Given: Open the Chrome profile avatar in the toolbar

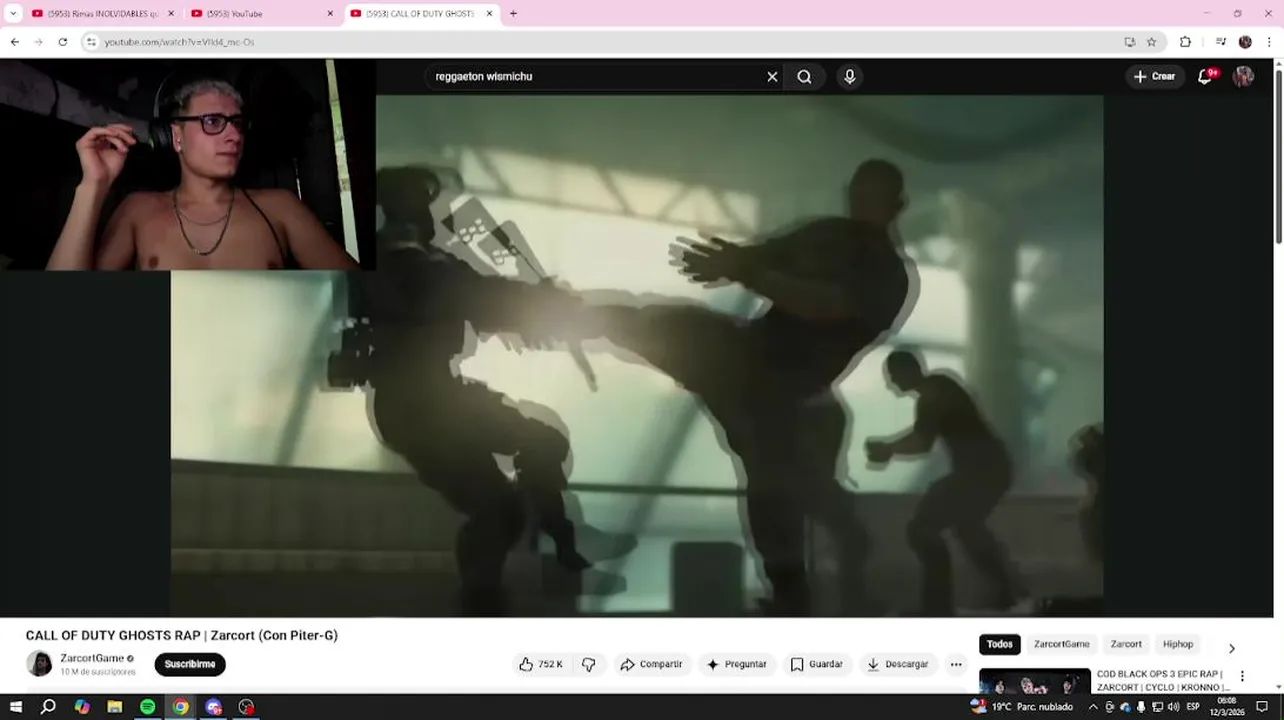Looking at the screenshot, I should [1245, 42].
